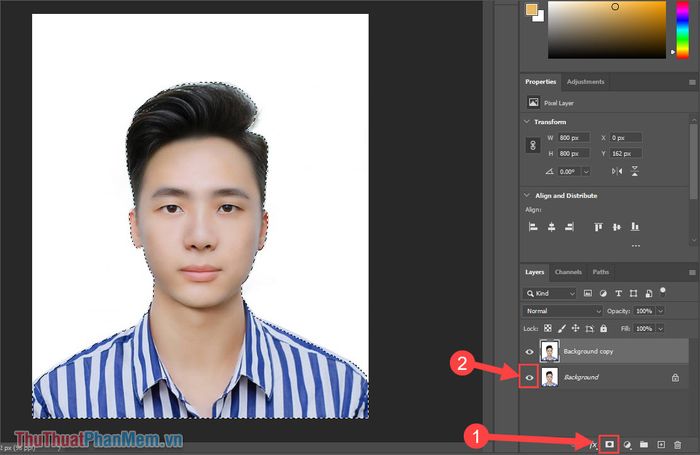This screenshot has height=455, width=700.
Task: Click the rotation angle field
Action: (x=570, y=171)
